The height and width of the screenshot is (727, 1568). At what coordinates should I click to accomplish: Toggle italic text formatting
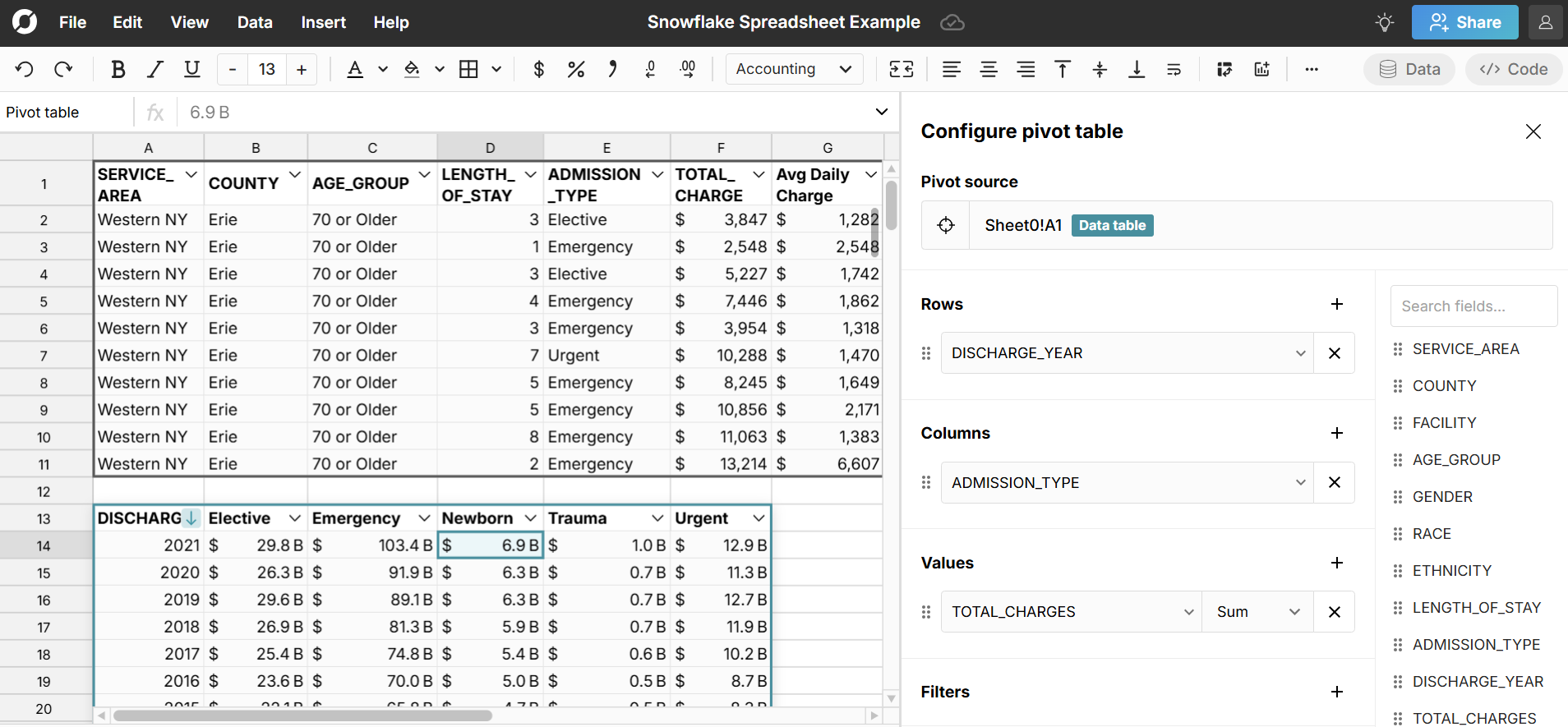(x=154, y=70)
